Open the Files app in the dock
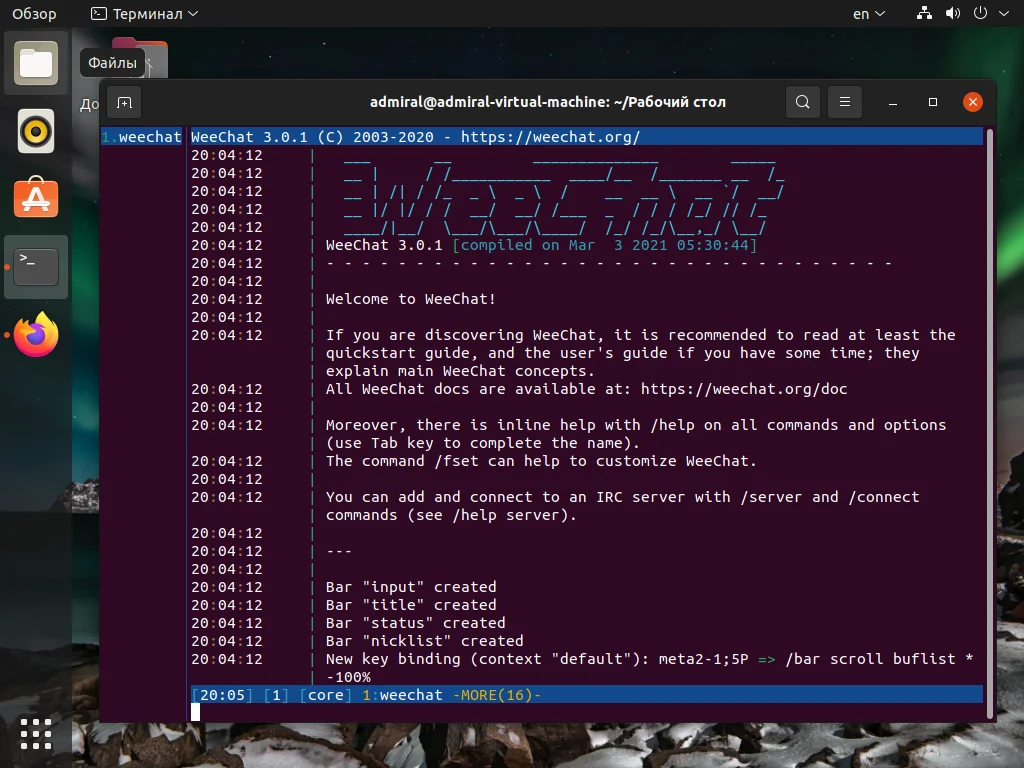Image resolution: width=1024 pixels, height=768 pixels. coord(36,63)
